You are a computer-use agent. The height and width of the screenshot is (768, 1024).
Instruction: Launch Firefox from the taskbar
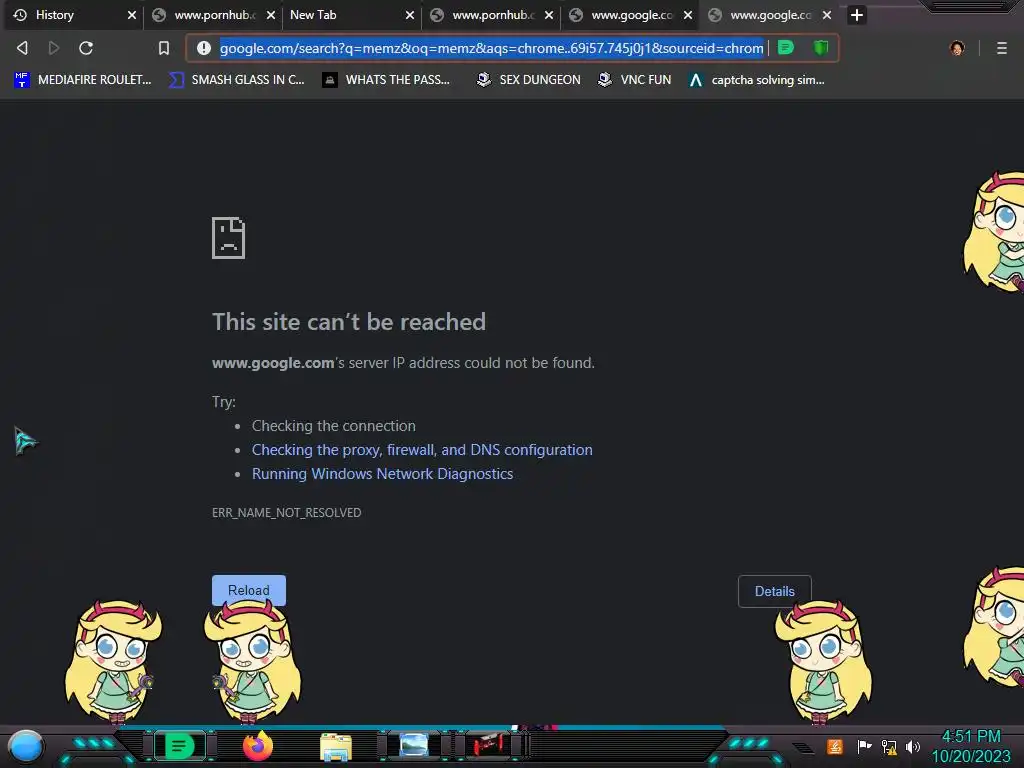pos(257,746)
